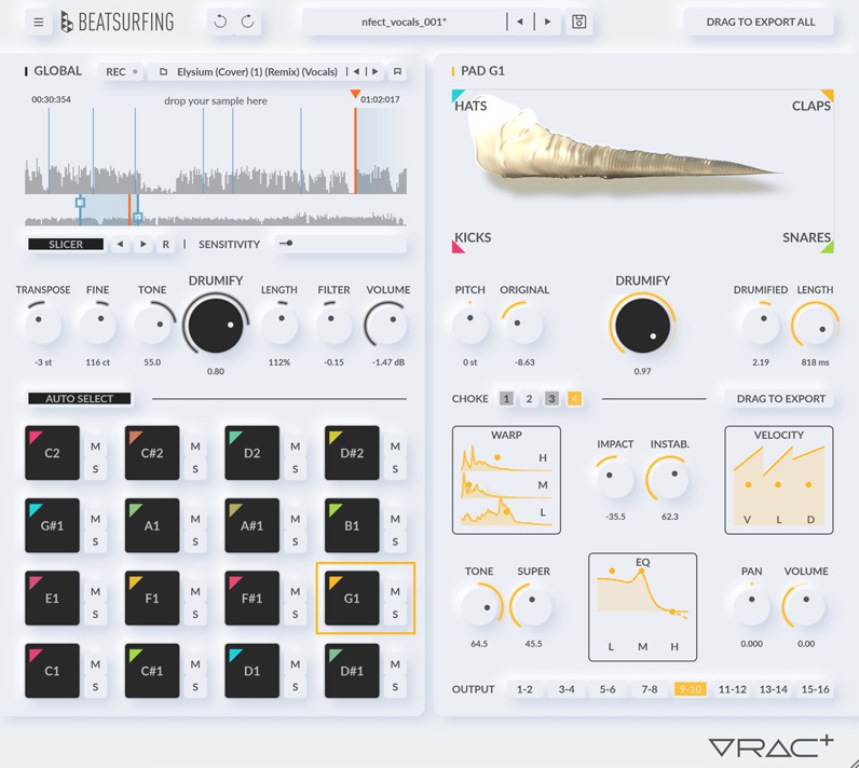Click the undo arrow icon
This screenshot has width=859, height=768.
220,22
